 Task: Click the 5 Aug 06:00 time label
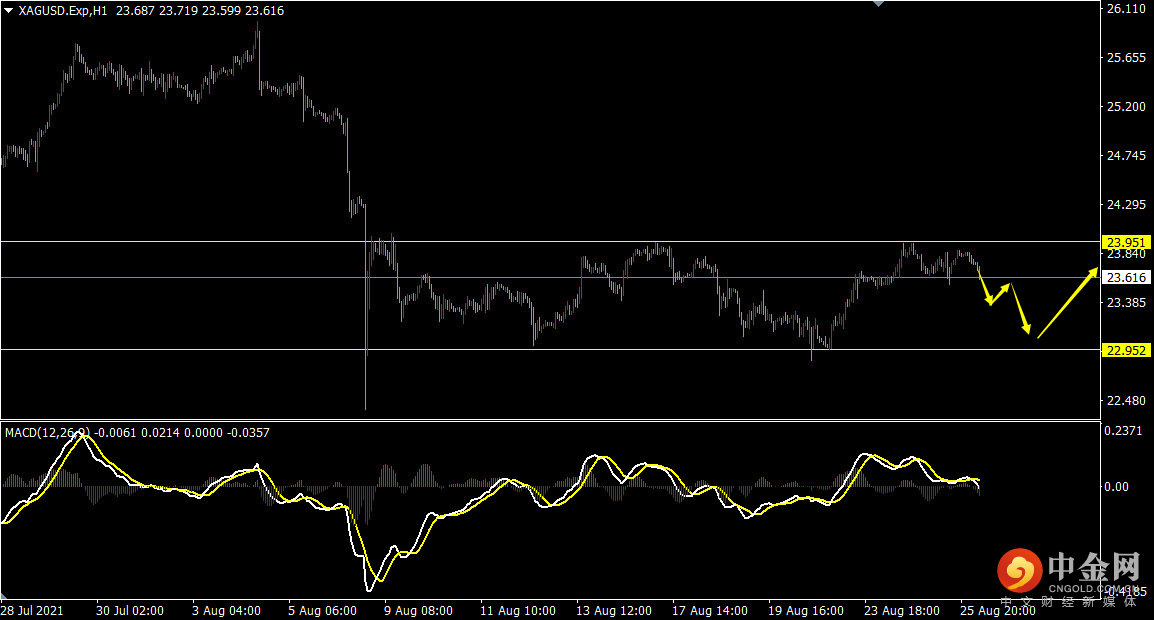(x=322, y=611)
